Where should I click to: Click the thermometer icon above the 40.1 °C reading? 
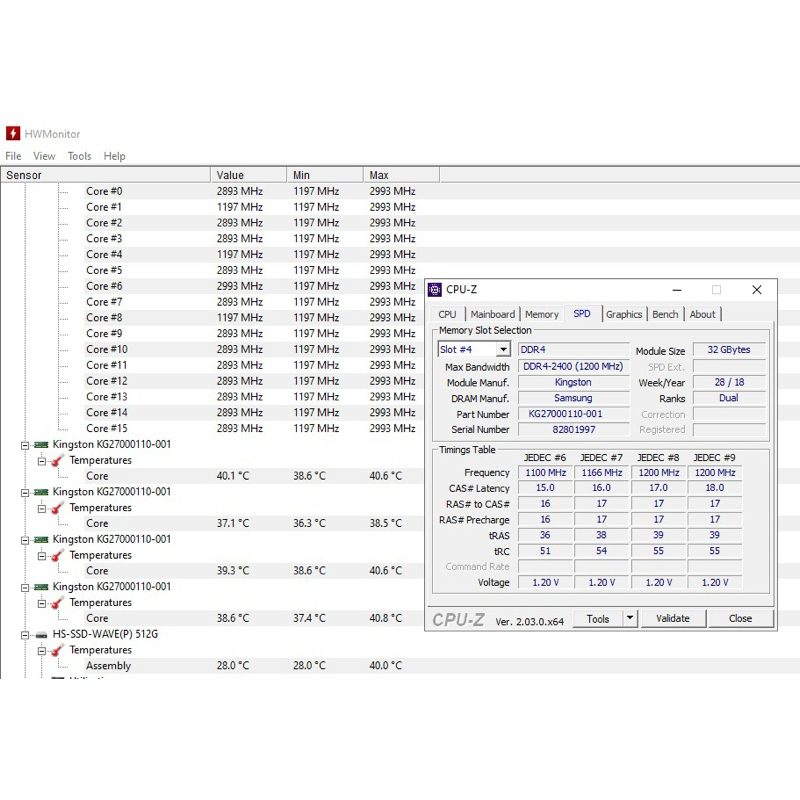[57, 460]
